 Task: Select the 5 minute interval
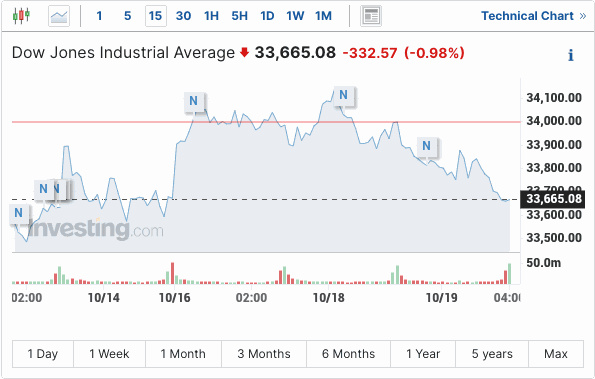pyautogui.click(x=128, y=16)
